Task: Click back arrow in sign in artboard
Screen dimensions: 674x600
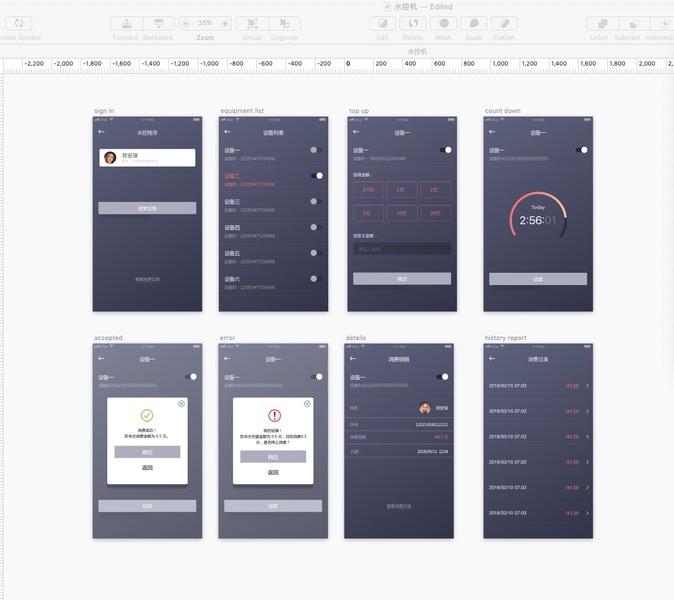Action: (101, 132)
